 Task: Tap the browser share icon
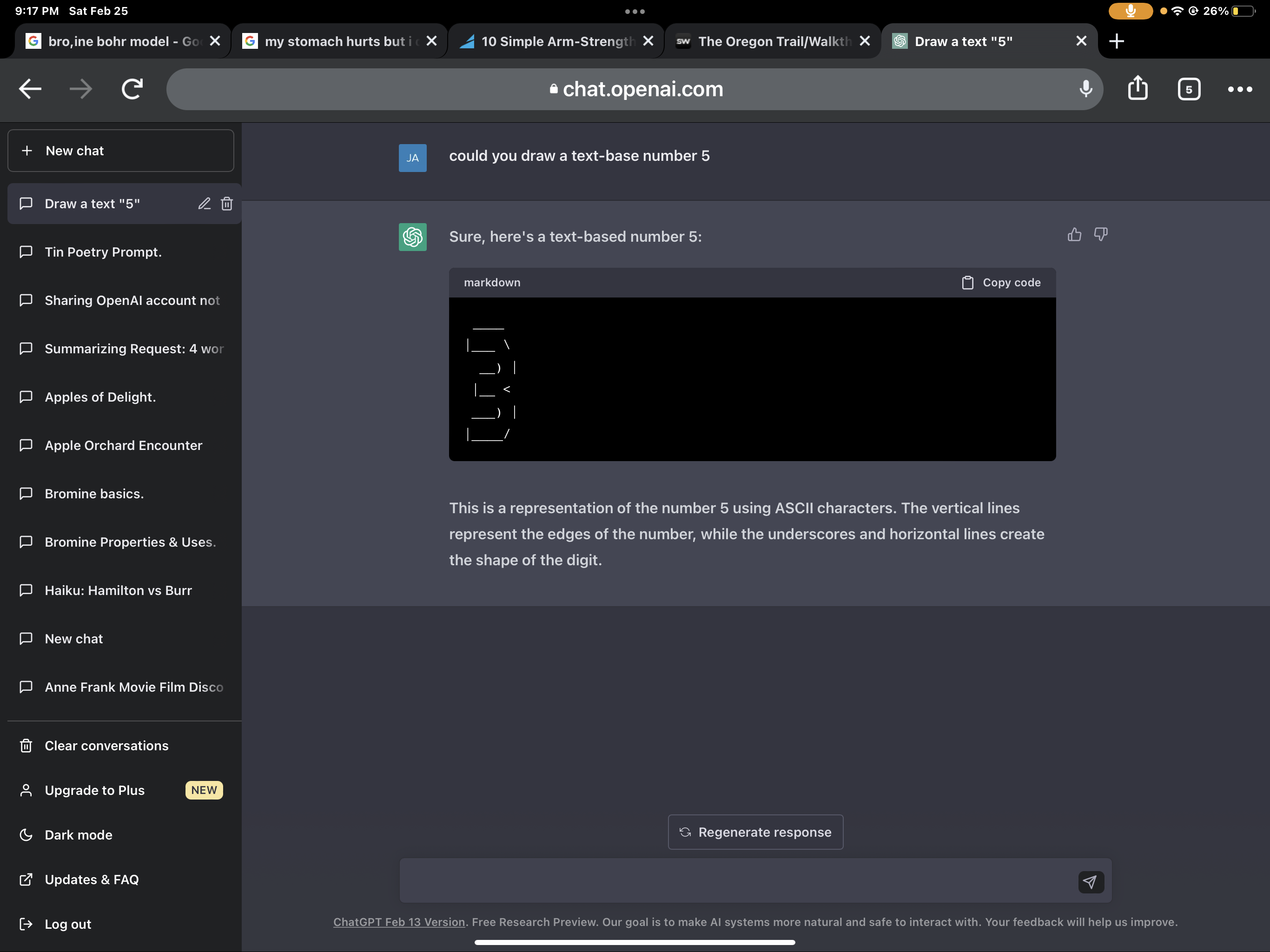point(1138,89)
